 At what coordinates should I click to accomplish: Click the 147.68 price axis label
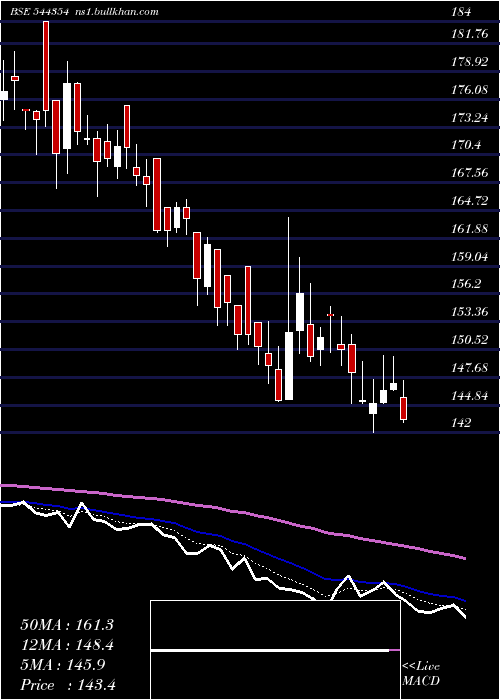[470, 368]
